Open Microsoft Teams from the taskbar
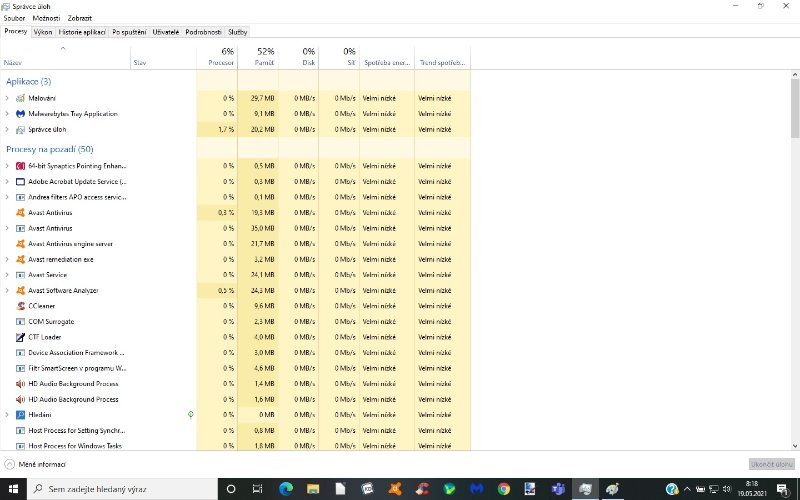This screenshot has height=500, width=800. (x=558, y=489)
